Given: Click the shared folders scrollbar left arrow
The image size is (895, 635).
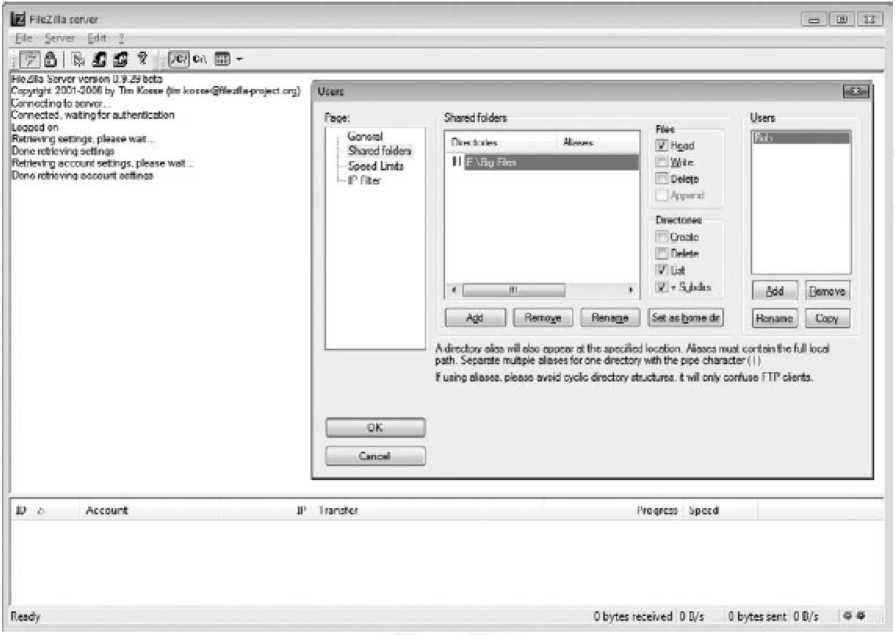Looking at the screenshot, I should pos(454,290).
